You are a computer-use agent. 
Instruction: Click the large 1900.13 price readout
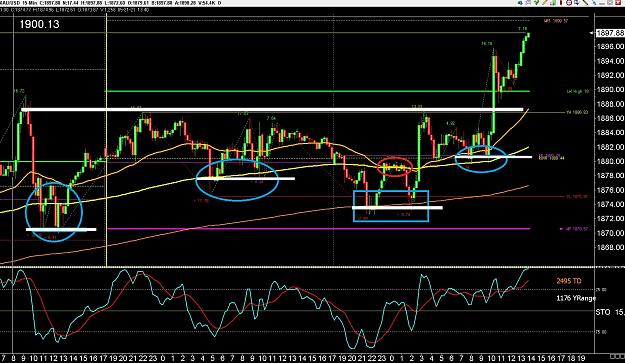pos(39,24)
